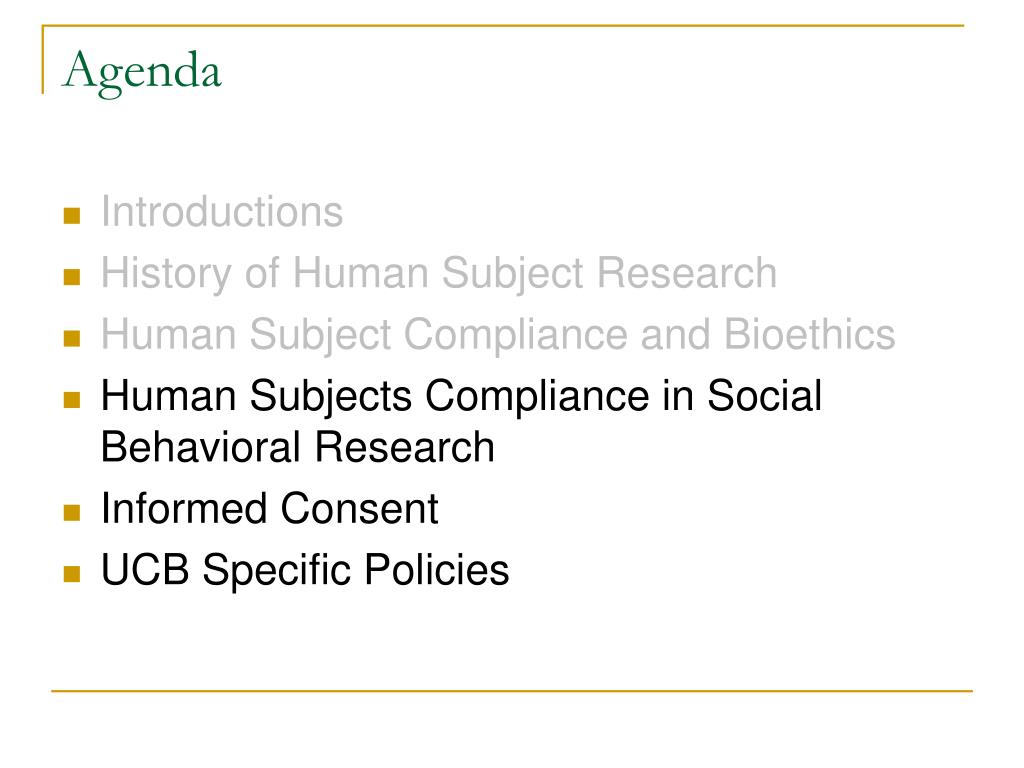Screen dimensions: 1024x768
Task: Select the Introductions agenda item
Action: click(x=222, y=212)
